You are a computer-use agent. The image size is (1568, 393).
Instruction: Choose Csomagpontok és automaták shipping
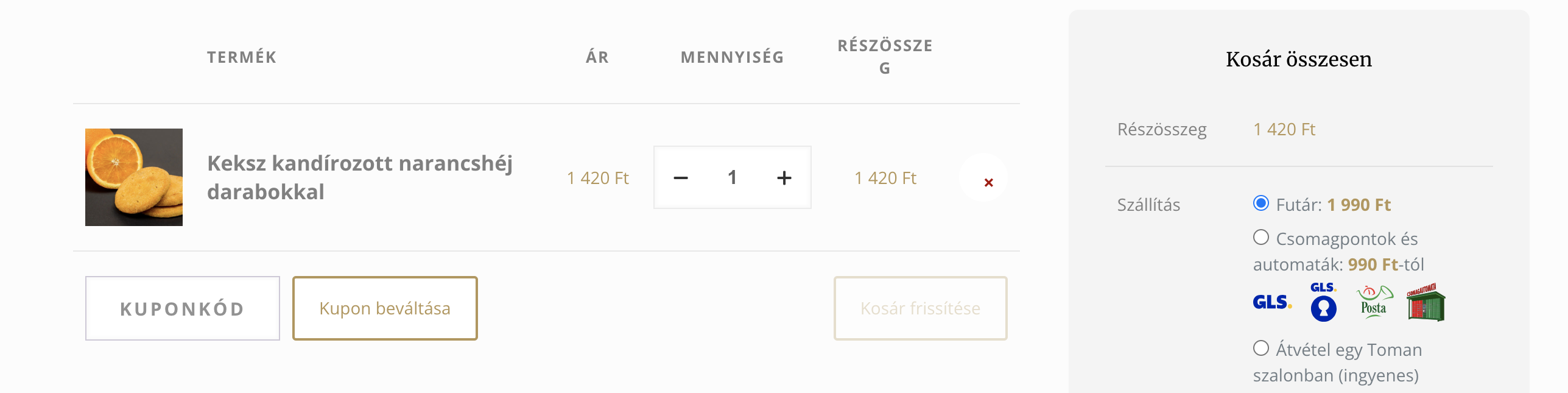pyautogui.click(x=1261, y=238)
